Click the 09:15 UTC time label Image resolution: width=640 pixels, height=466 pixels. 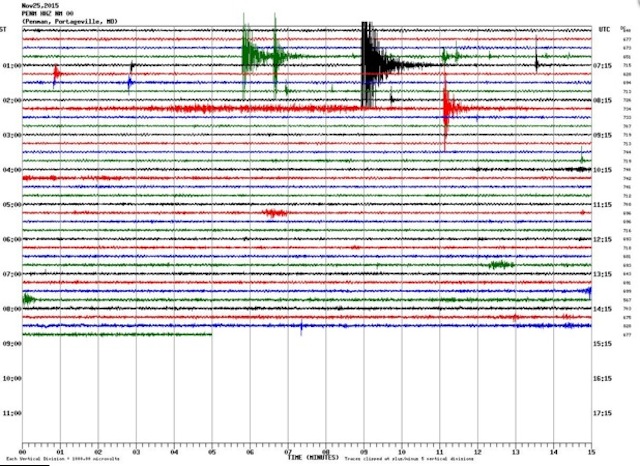[x=602, y=135]
